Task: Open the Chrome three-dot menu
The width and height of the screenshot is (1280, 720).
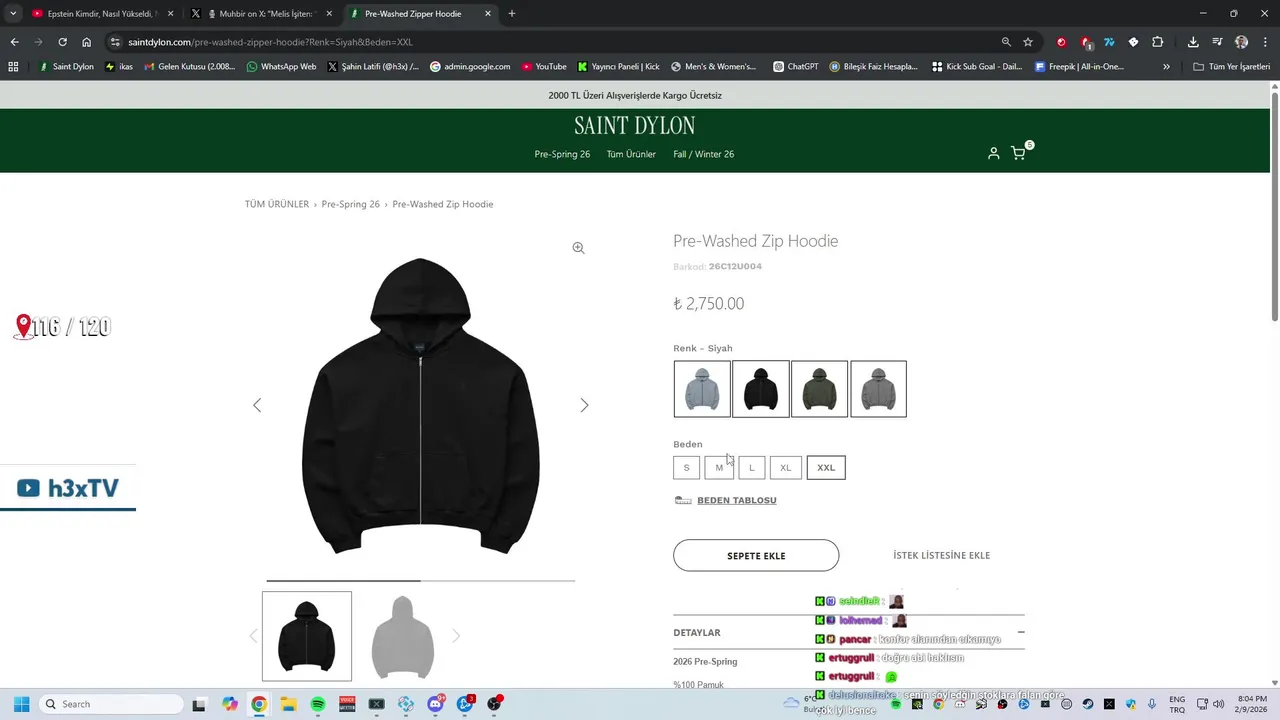Action: tap(1264, 42)
